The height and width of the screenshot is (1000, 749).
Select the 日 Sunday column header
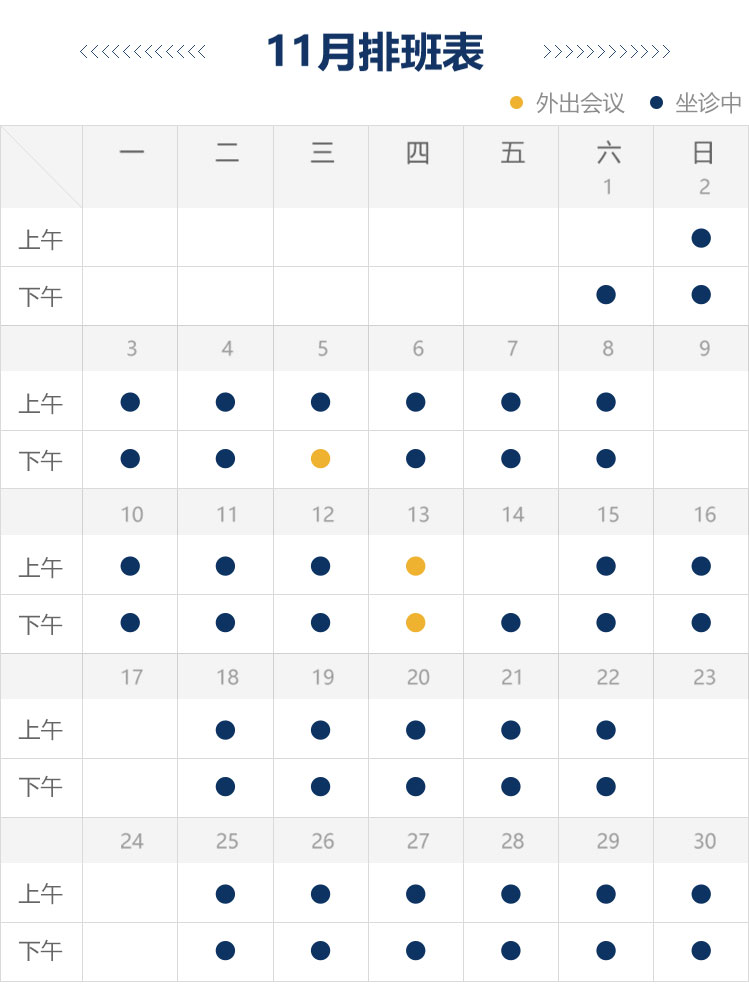703,153
